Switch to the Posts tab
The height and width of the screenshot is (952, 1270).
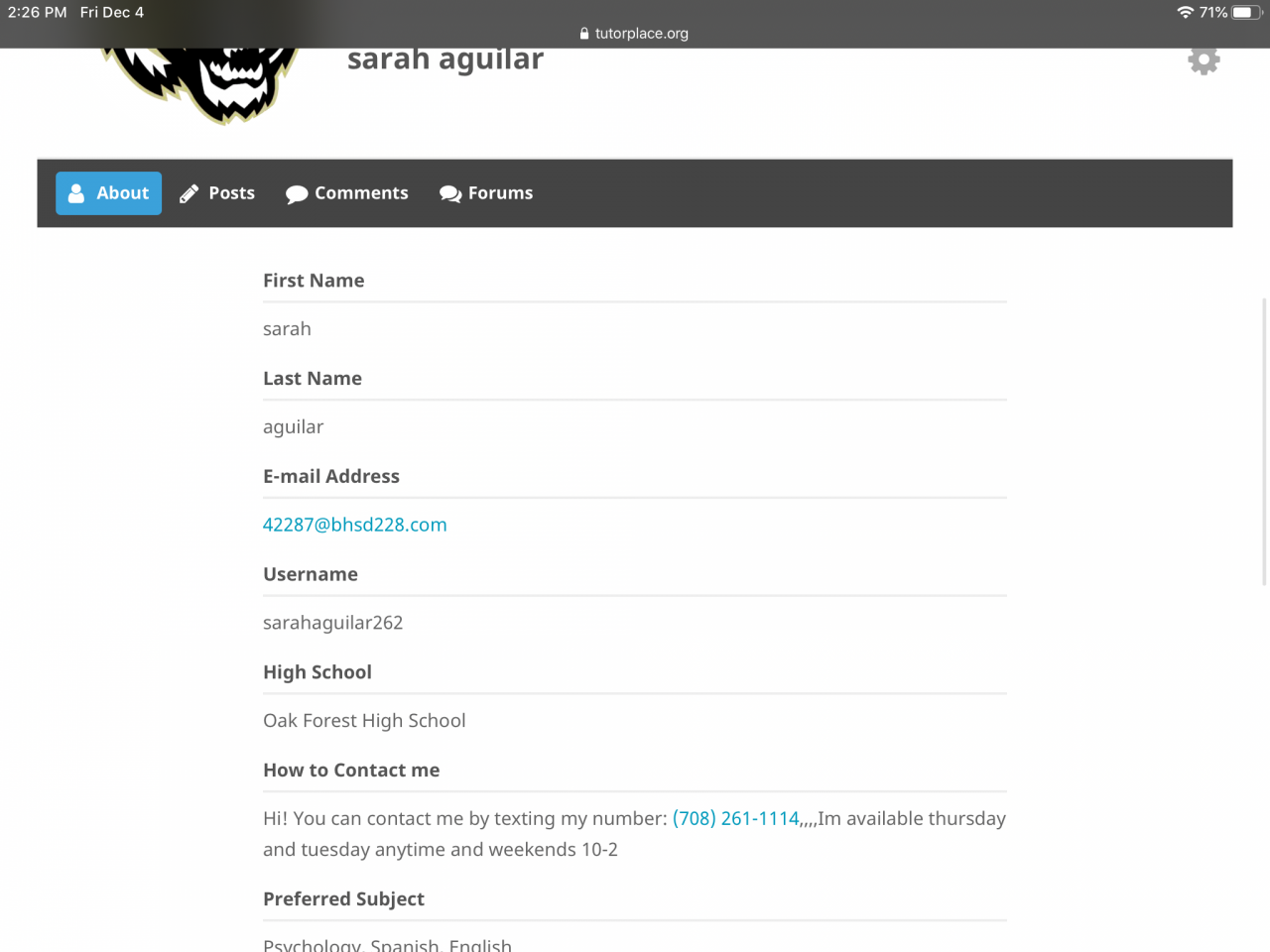pos(217,193)
